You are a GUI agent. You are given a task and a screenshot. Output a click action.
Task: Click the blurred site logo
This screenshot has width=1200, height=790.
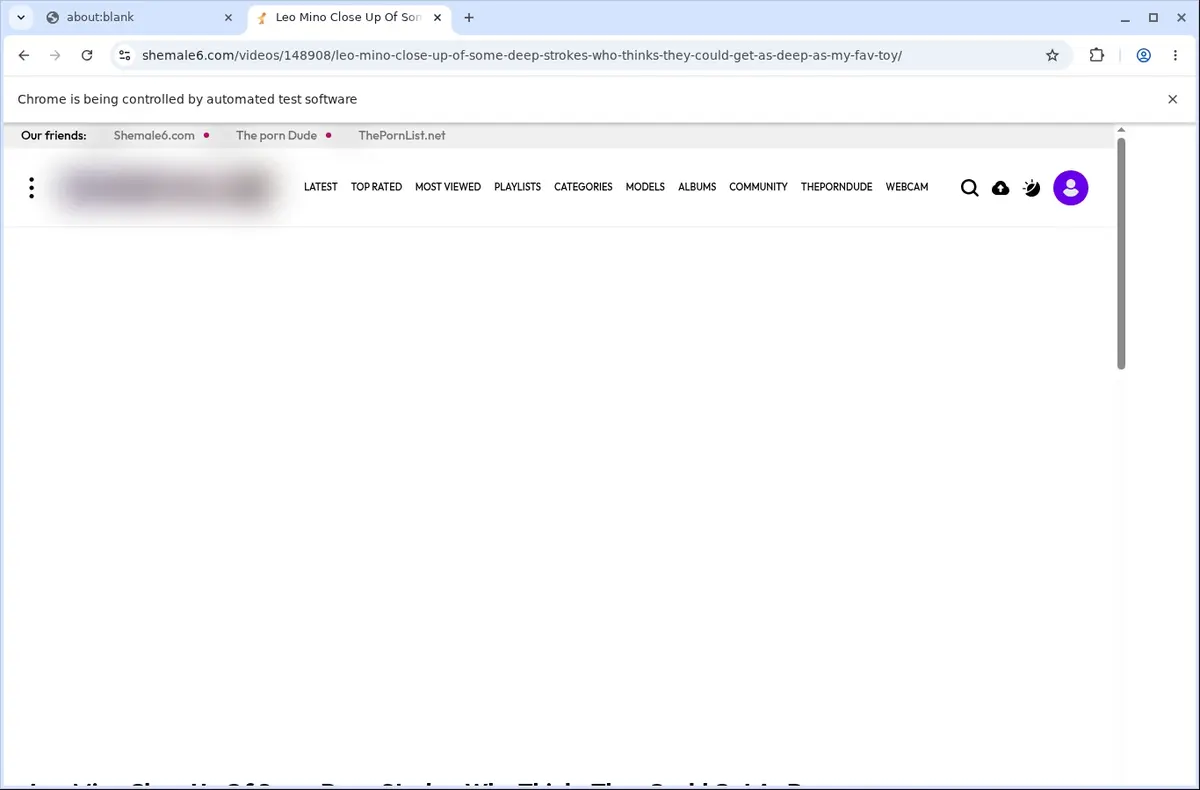[166, 188]
